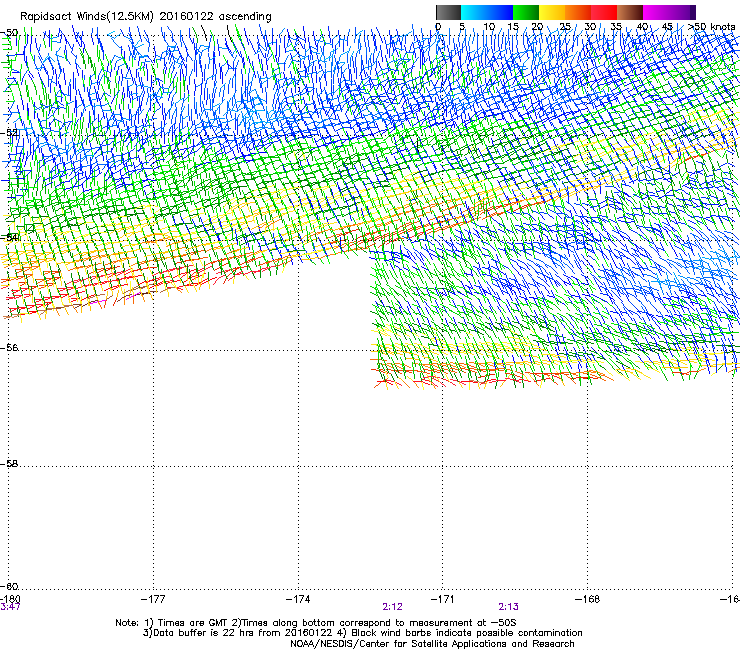
Task: Click the yellow 20-25 knots legend swatch
Action: [x=552, y=12]
